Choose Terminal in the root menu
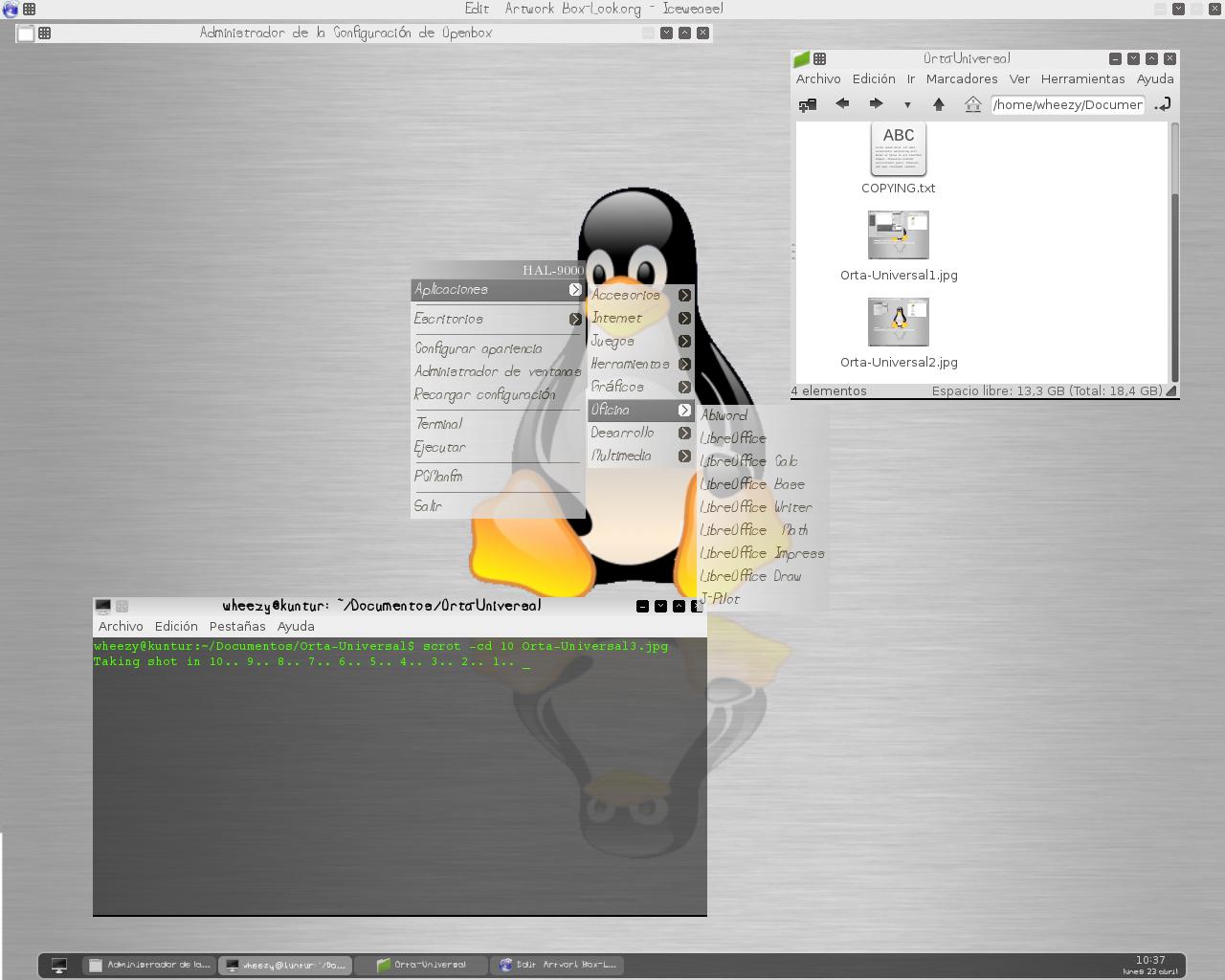 [x=498, y=423]
